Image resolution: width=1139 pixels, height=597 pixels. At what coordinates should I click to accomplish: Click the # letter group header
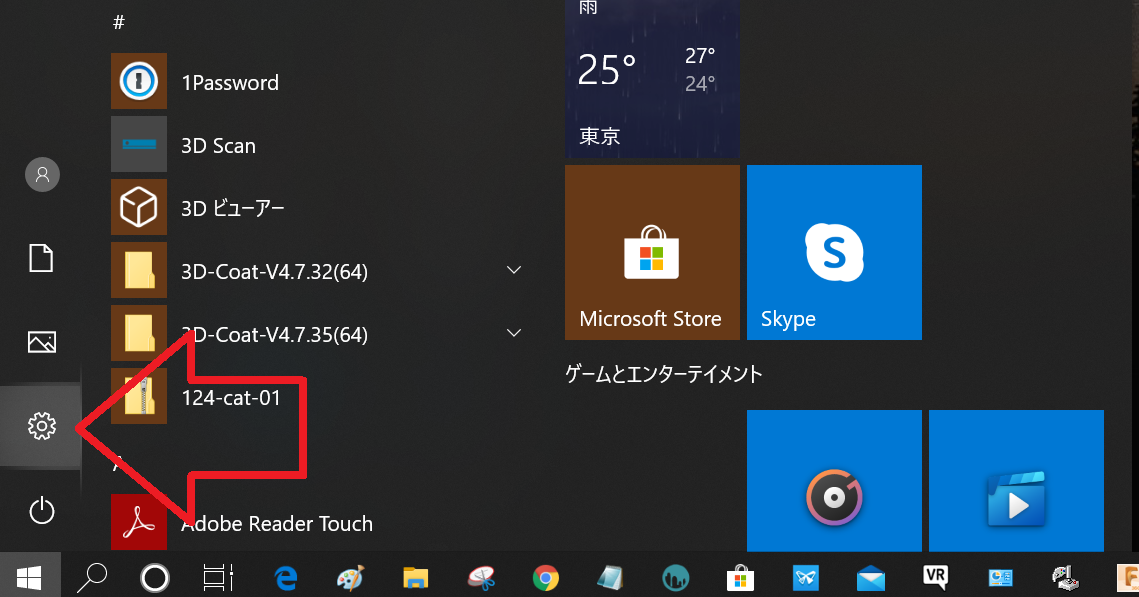(x=118, y=22)
